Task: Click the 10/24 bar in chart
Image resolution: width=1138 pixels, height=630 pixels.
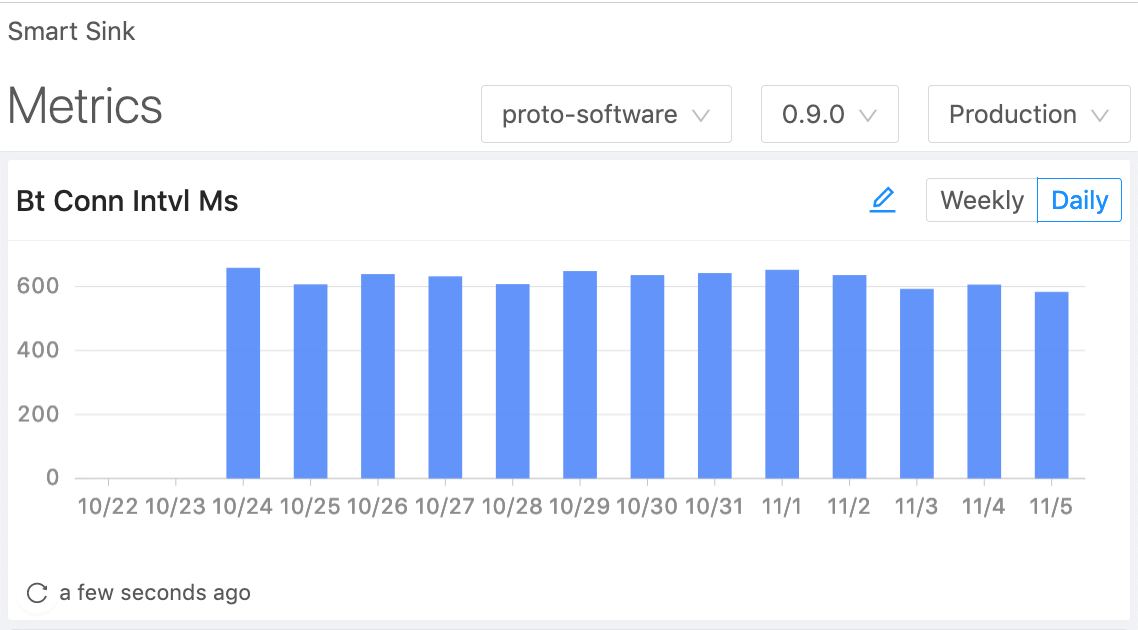Action: pyautogui.click(x=243, y=373)
